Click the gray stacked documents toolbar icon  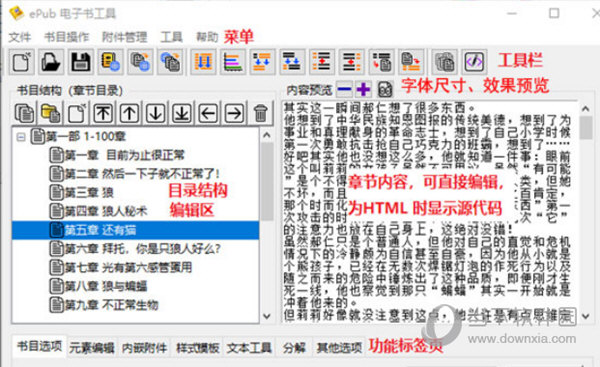[x=445, y=62]
